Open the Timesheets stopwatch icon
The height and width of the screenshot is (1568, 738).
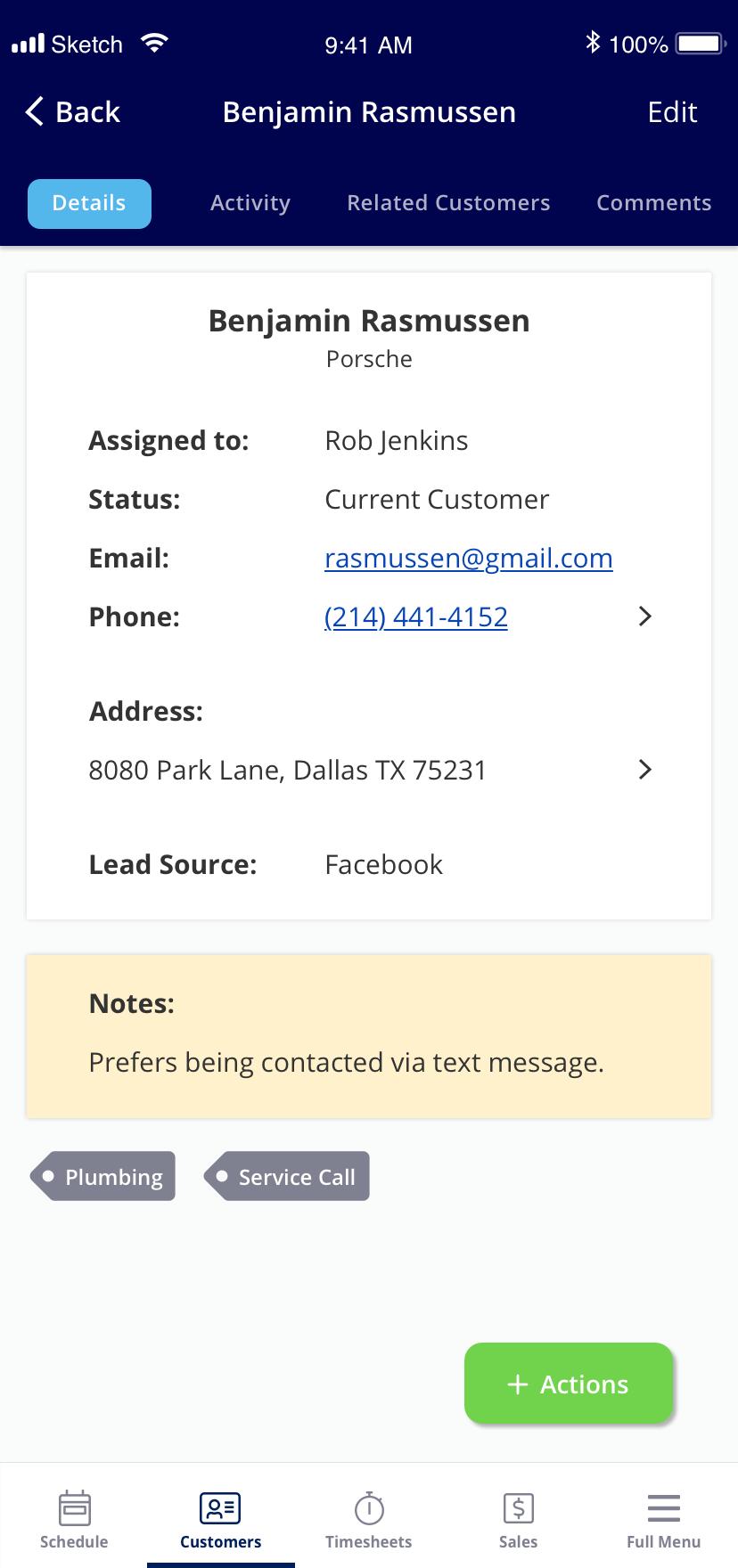[x=369, y=1507]
